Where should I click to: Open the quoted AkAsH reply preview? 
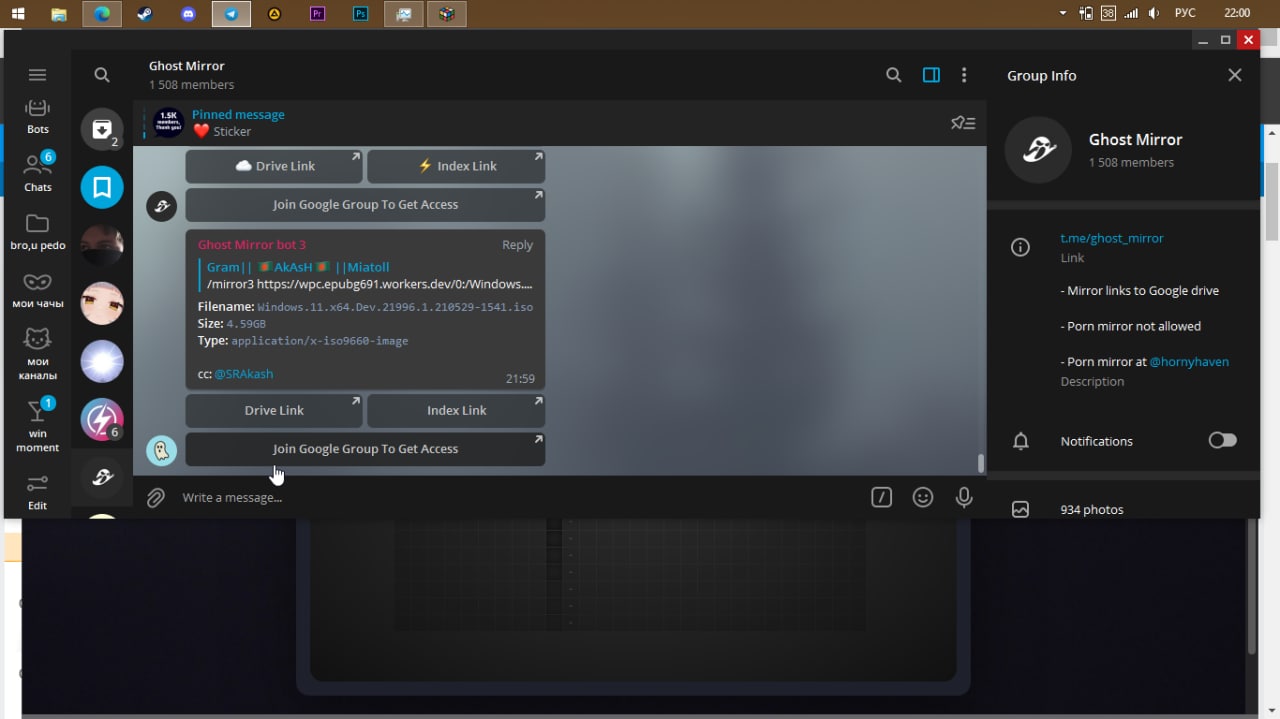[x=366, y=275]
